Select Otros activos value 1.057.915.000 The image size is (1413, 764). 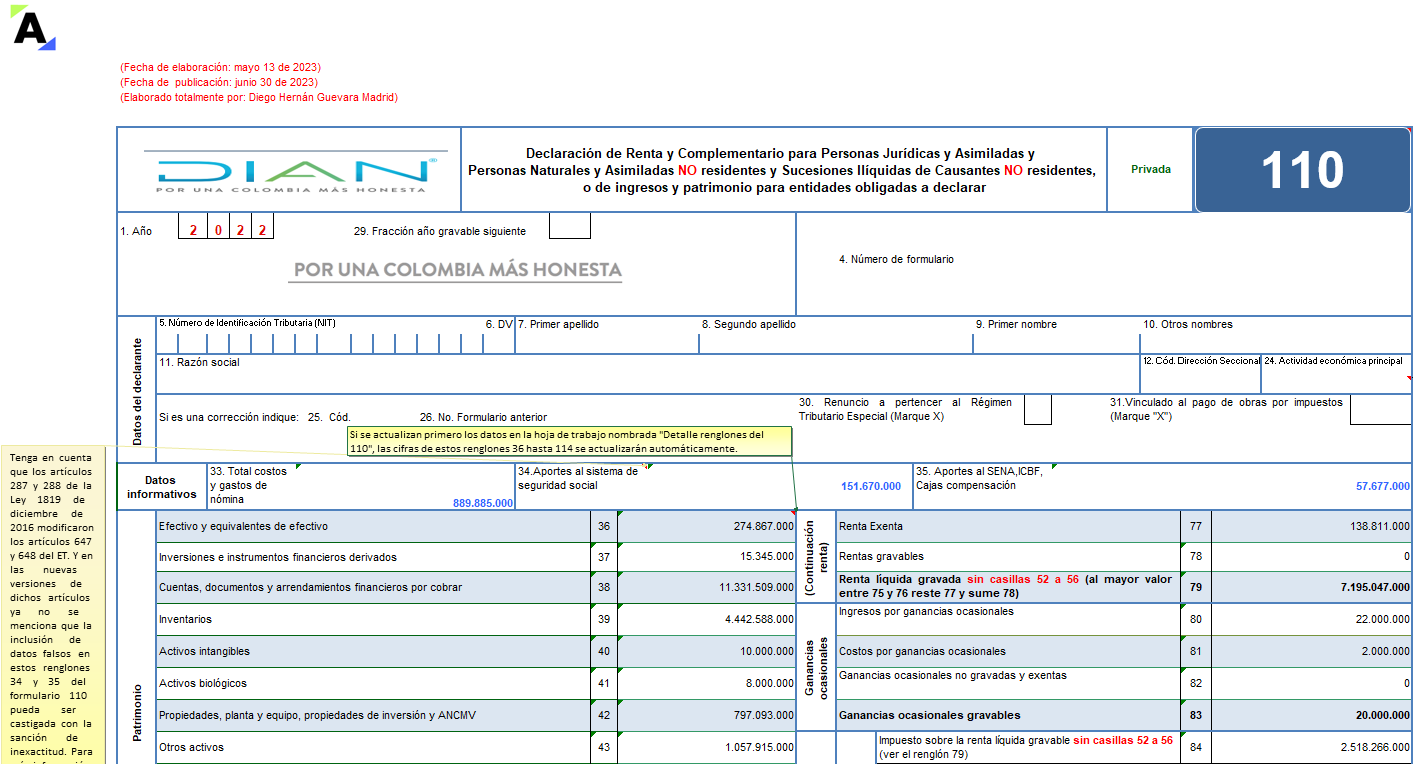point(705,748)
